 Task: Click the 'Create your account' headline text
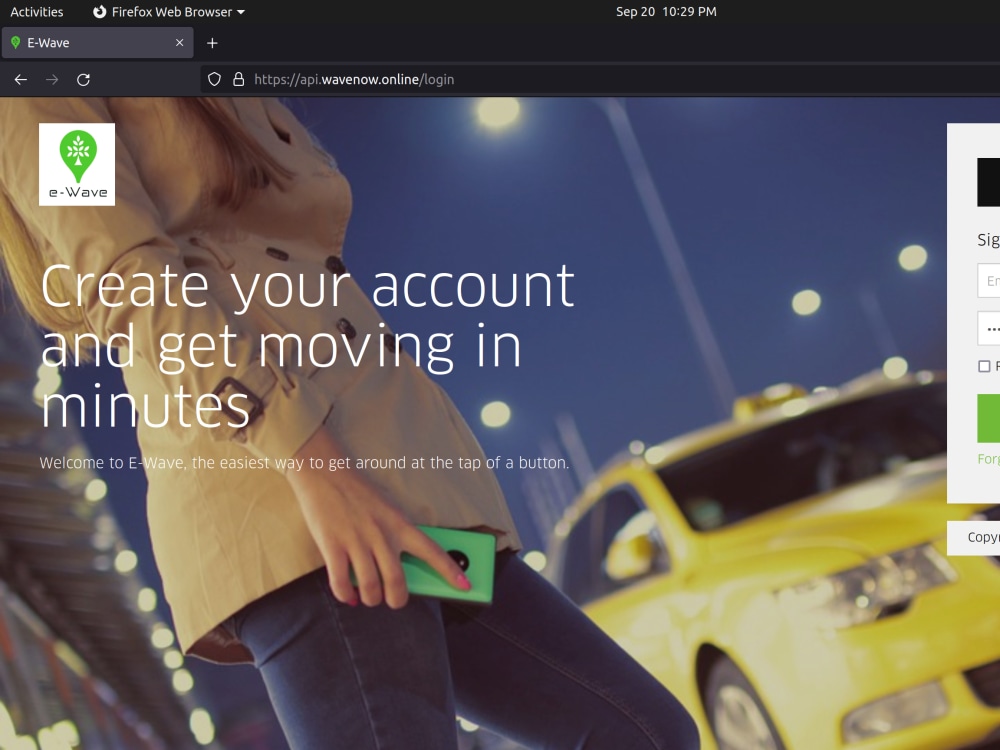point(307,346)
